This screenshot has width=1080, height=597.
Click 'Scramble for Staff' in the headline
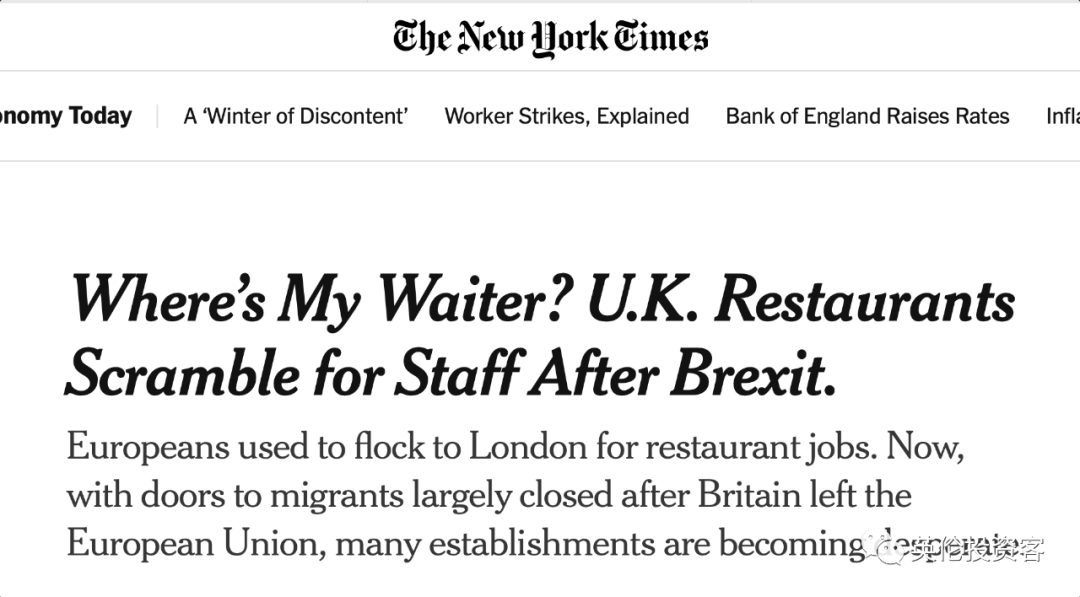tap(296, 373)
